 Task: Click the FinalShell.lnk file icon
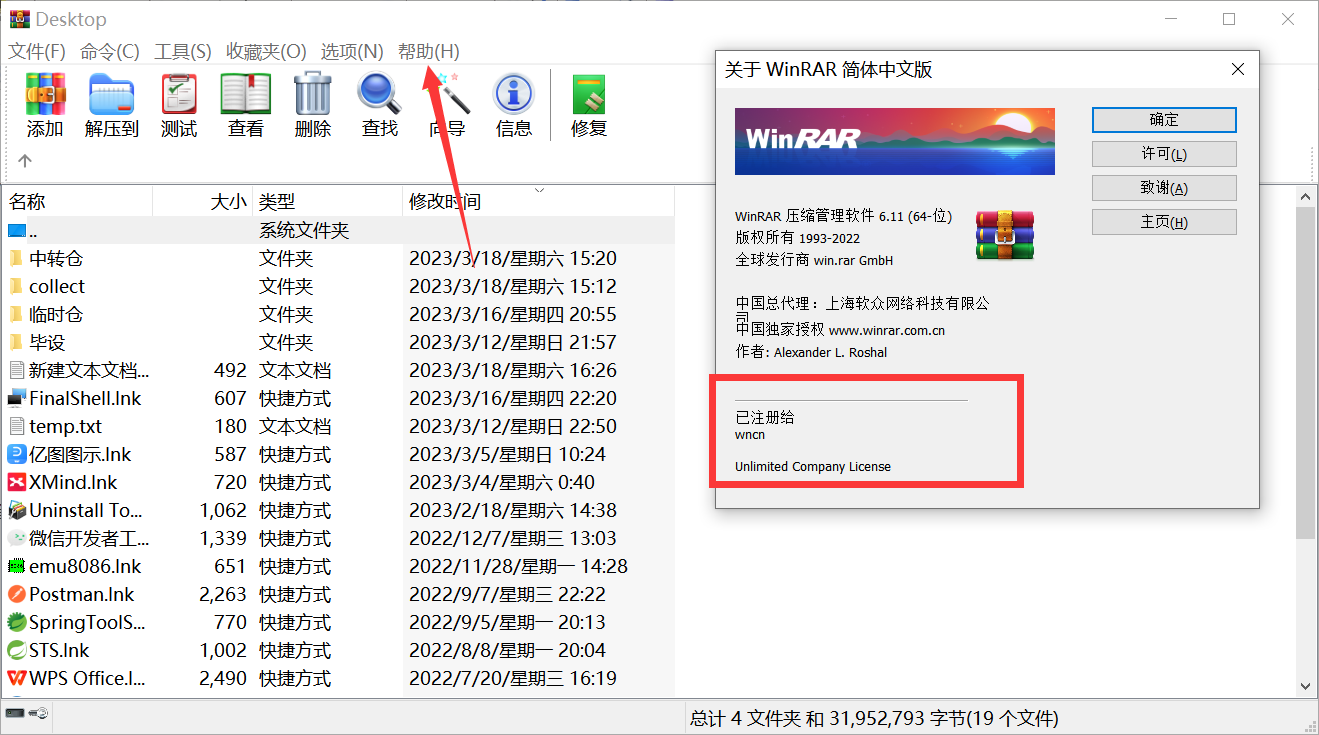click(x=16, y=398)
